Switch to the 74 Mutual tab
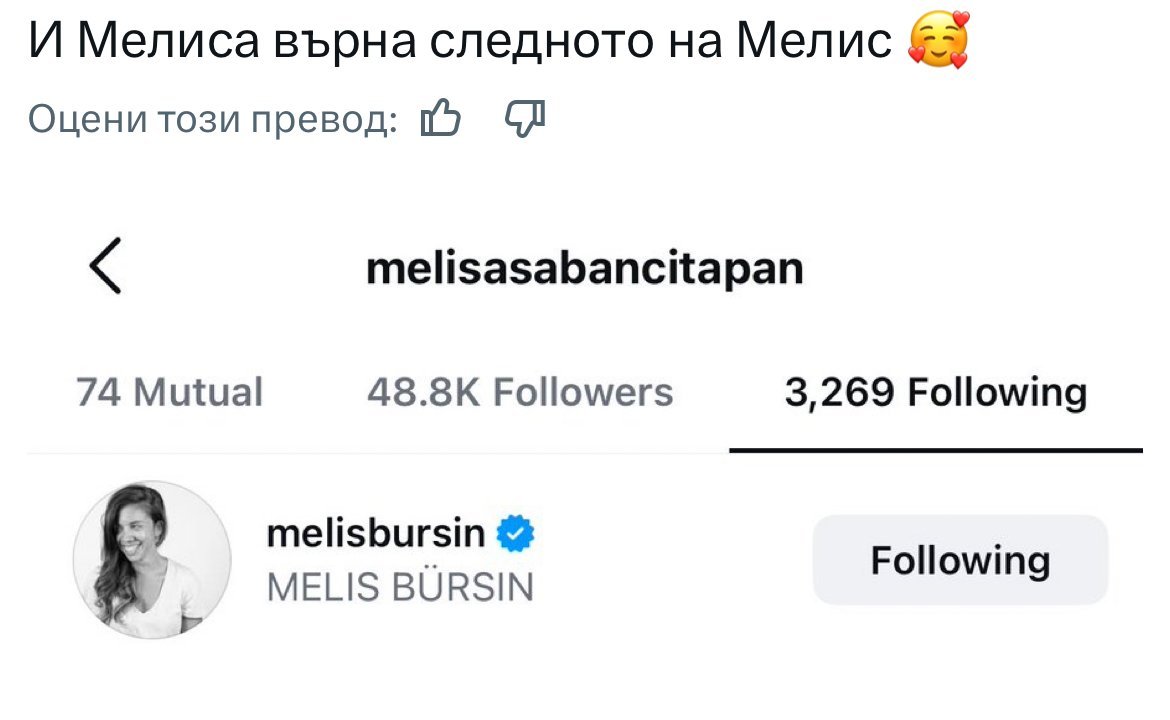Image resolution: width=1170 pixels, height=720 pixels. click(169, 392)
